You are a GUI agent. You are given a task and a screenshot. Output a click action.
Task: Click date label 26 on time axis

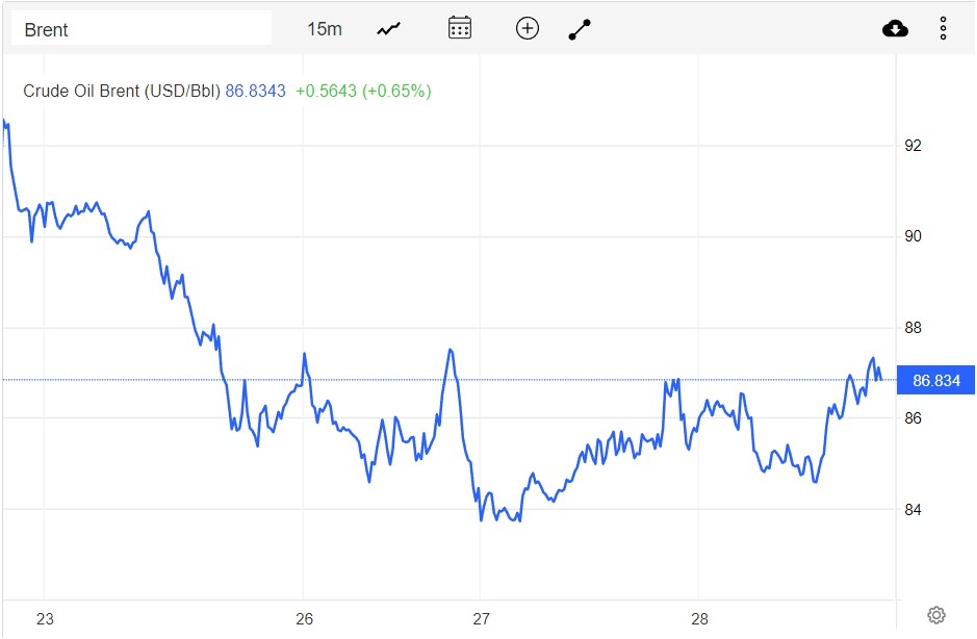pyautogui.click(x=305, y=619)
